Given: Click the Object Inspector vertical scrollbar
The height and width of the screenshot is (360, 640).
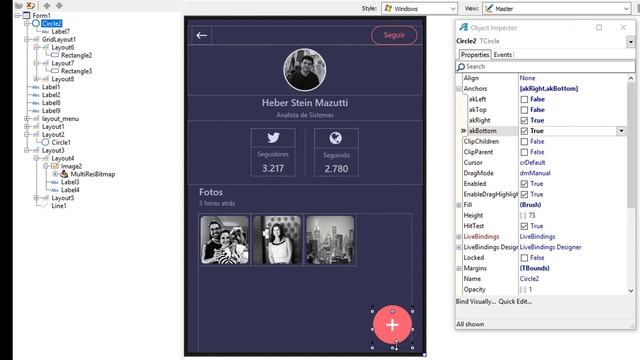Looking at the screenshot, I should (631, 184).
